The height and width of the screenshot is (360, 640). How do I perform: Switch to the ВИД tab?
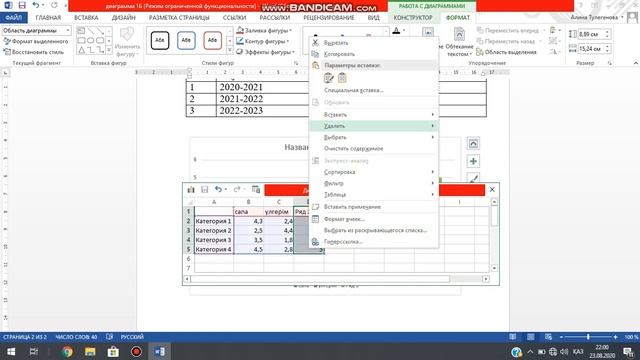pos(373,18)
